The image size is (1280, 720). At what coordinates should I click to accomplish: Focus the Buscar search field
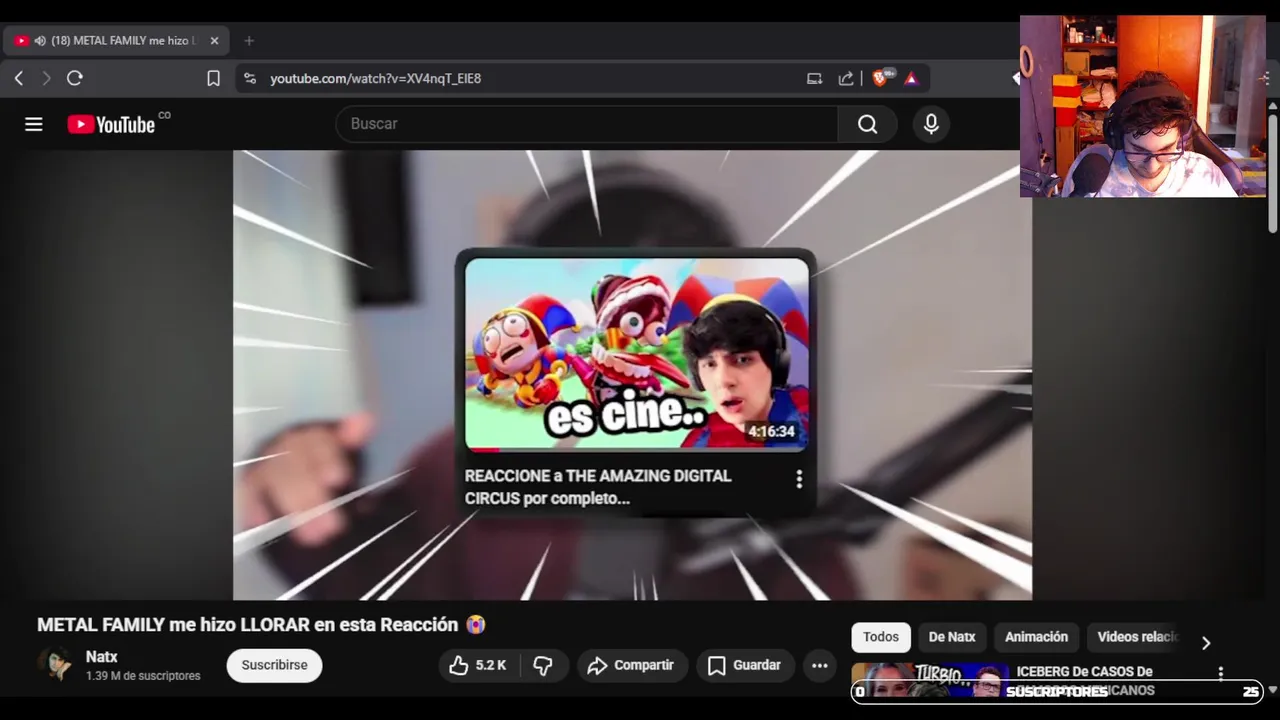coord(587,124)
